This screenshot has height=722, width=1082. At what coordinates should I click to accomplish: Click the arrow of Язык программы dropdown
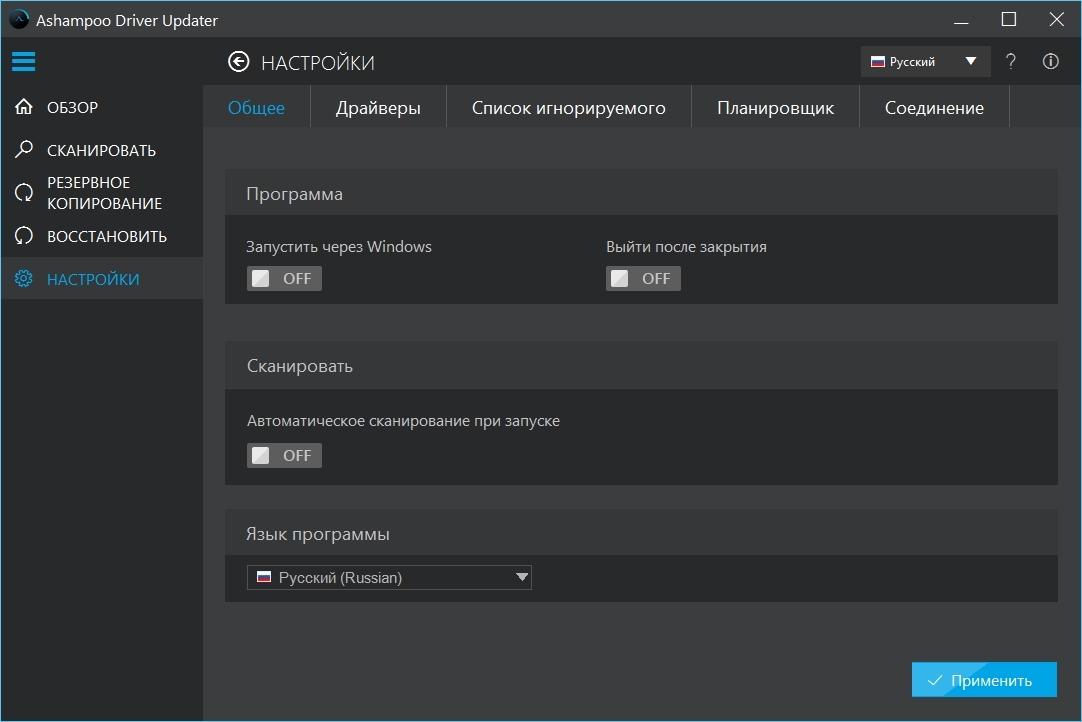click(522, 577)
